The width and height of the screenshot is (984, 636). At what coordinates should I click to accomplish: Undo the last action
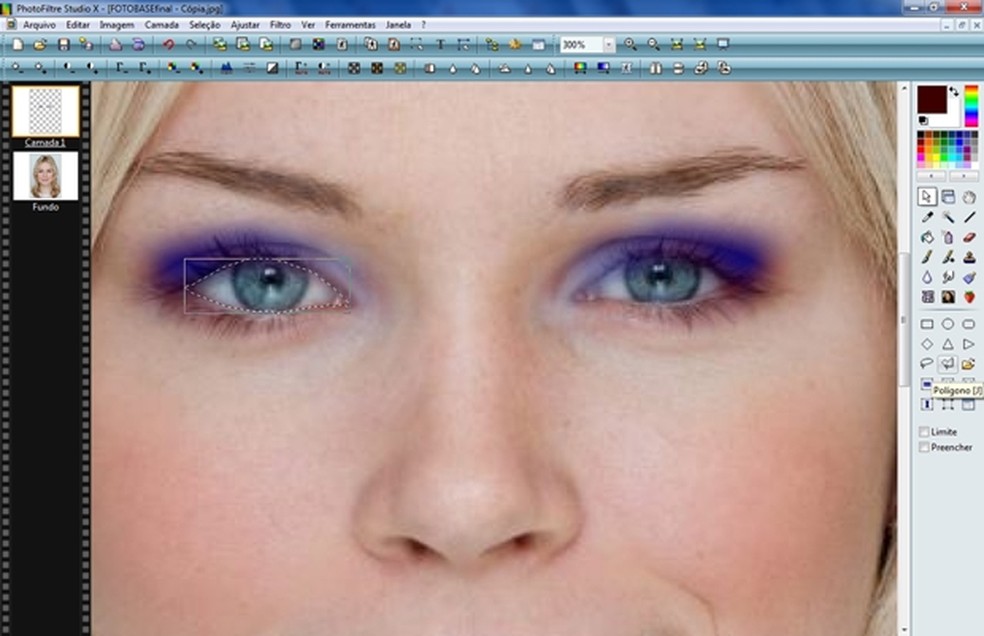pos(168,45)
